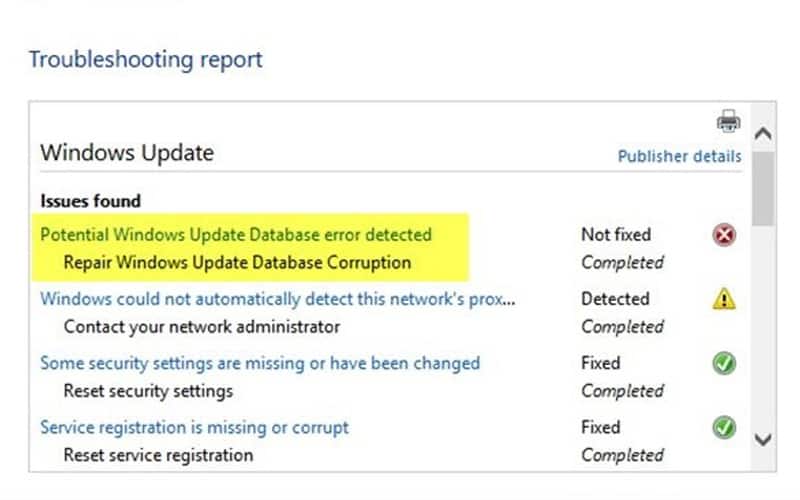800x500 pixels.
Task: Click the Troubleshooting report heading
Action: point(146,59)
